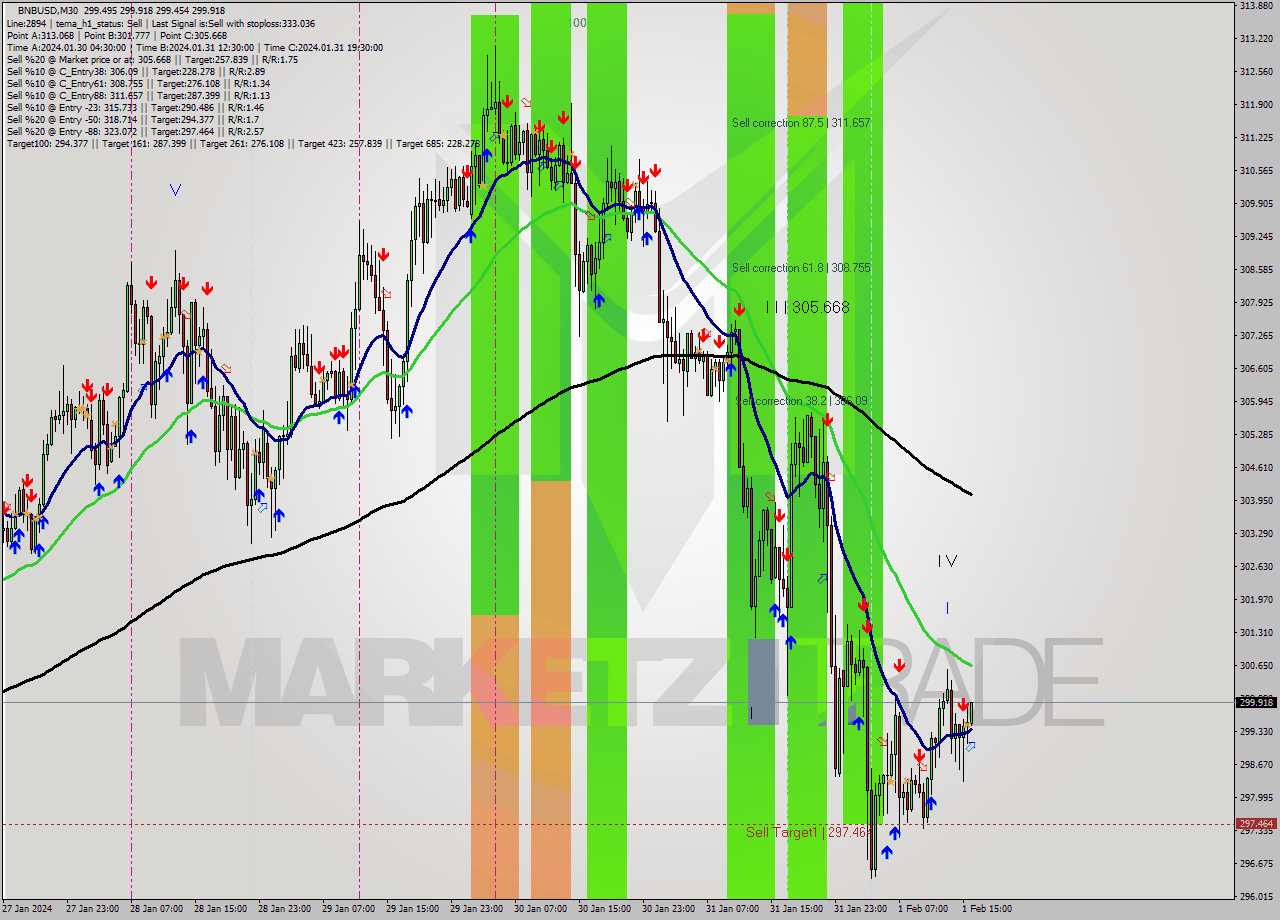Click the 311.900 price axis label
Screen dimensions: 1280x920
[x=1256, y=104]
